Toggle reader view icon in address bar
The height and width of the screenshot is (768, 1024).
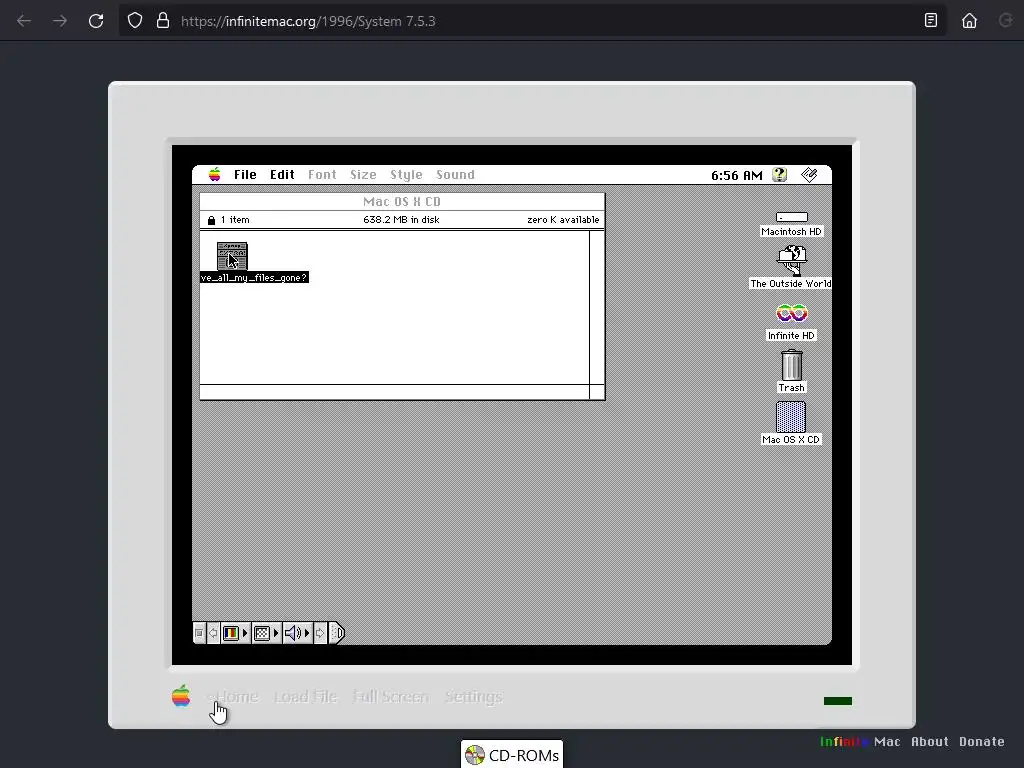point(931,21)
